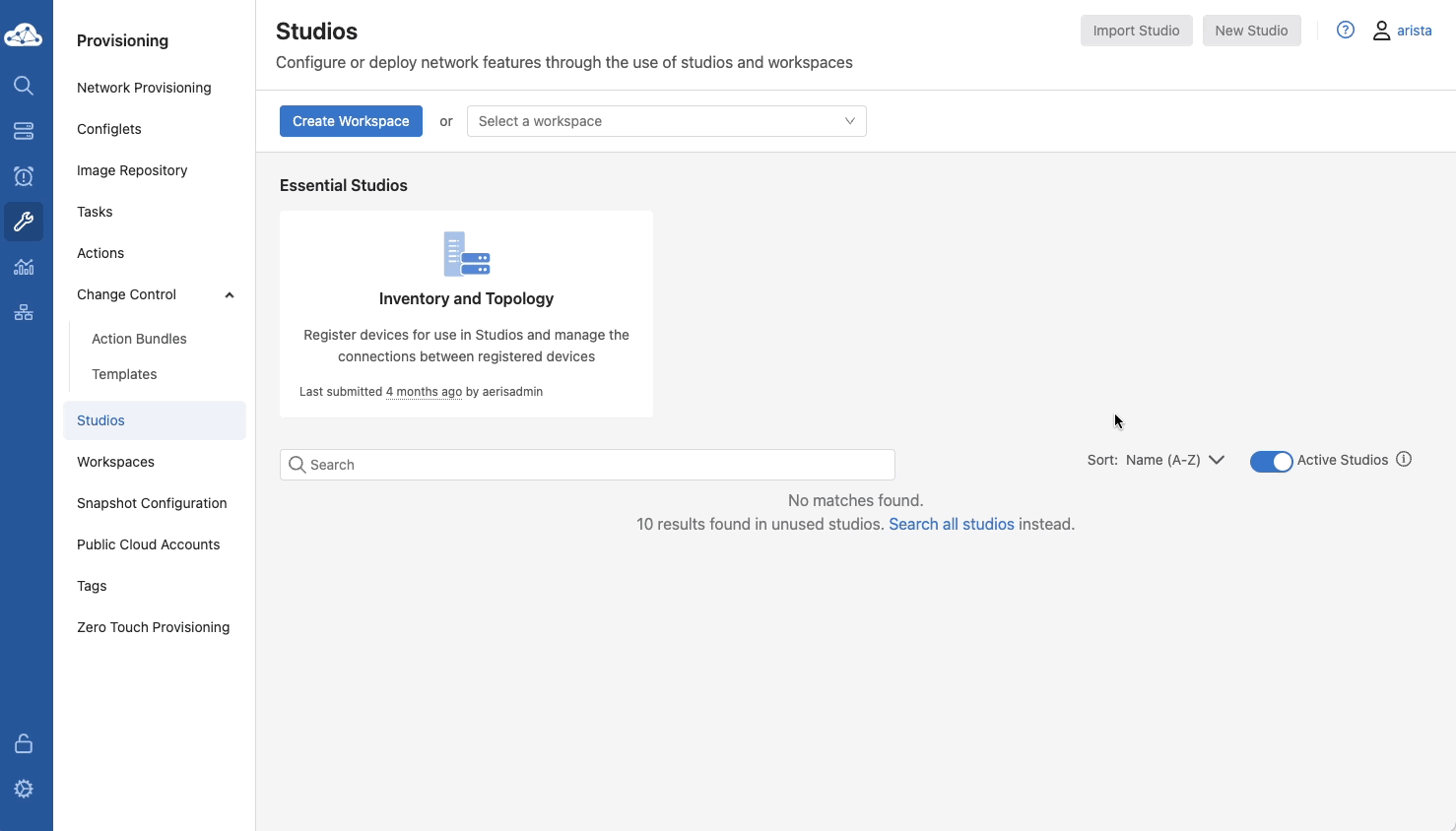Image resolution: width=1456 pixels, height=831 pixels.
Task: Select the Provisioning wrench icon
Action: 24,222
